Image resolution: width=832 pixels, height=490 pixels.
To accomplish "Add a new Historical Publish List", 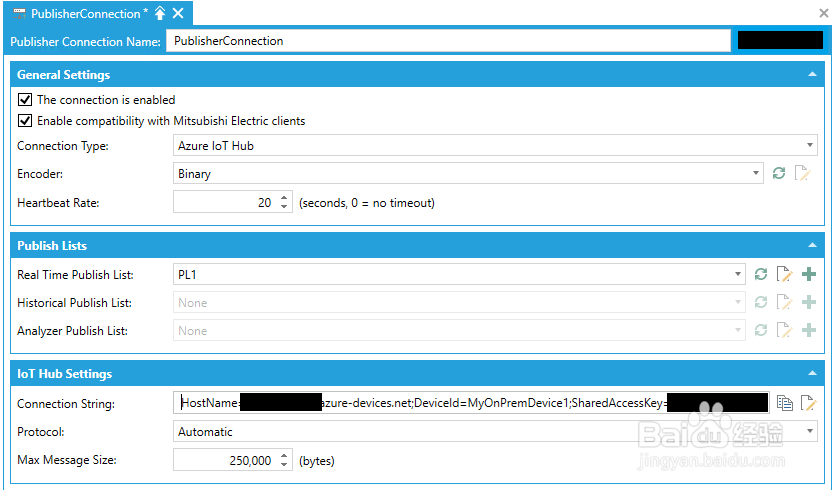I will click(809, 303).
